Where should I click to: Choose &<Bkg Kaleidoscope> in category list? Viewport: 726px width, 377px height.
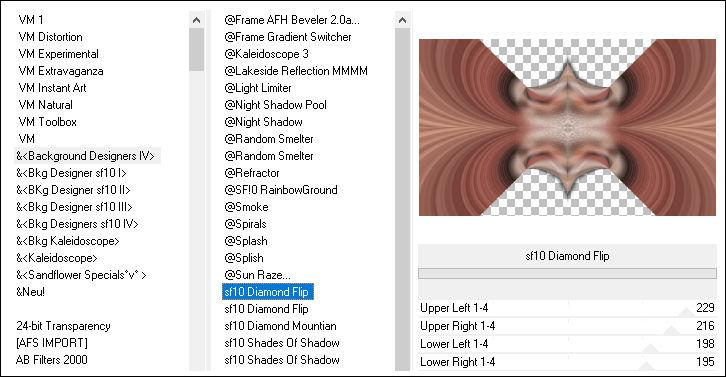pos(68,241)
